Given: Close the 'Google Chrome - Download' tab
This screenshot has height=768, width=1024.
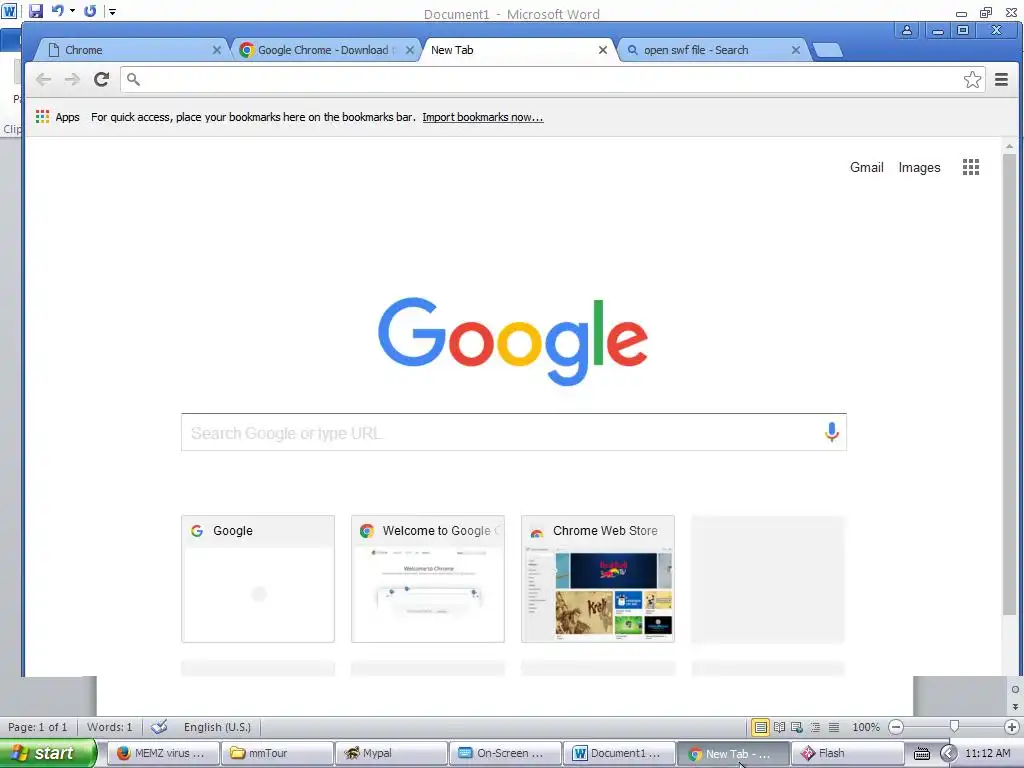Looking at the screenshot, I should coord(409,50).
